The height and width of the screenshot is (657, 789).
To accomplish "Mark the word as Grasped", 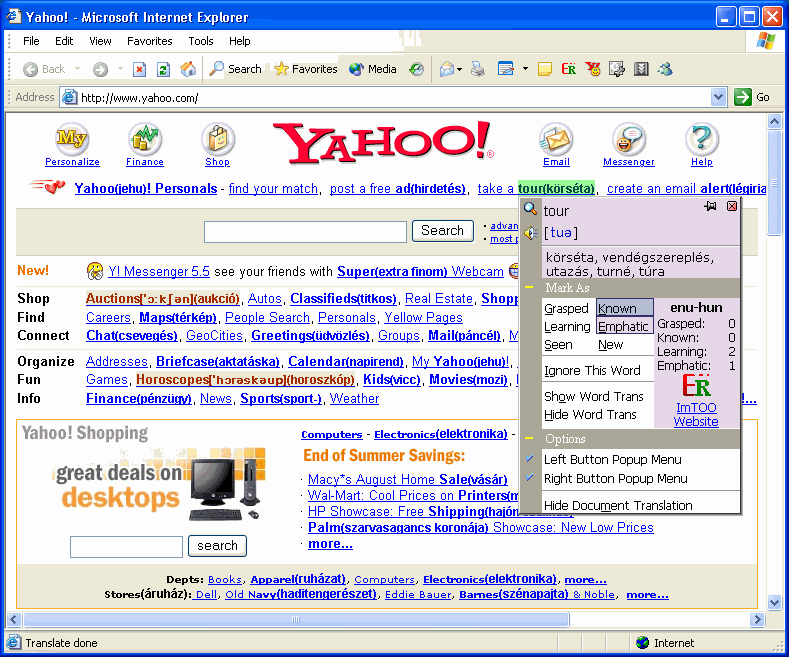I will click(567, 308).
